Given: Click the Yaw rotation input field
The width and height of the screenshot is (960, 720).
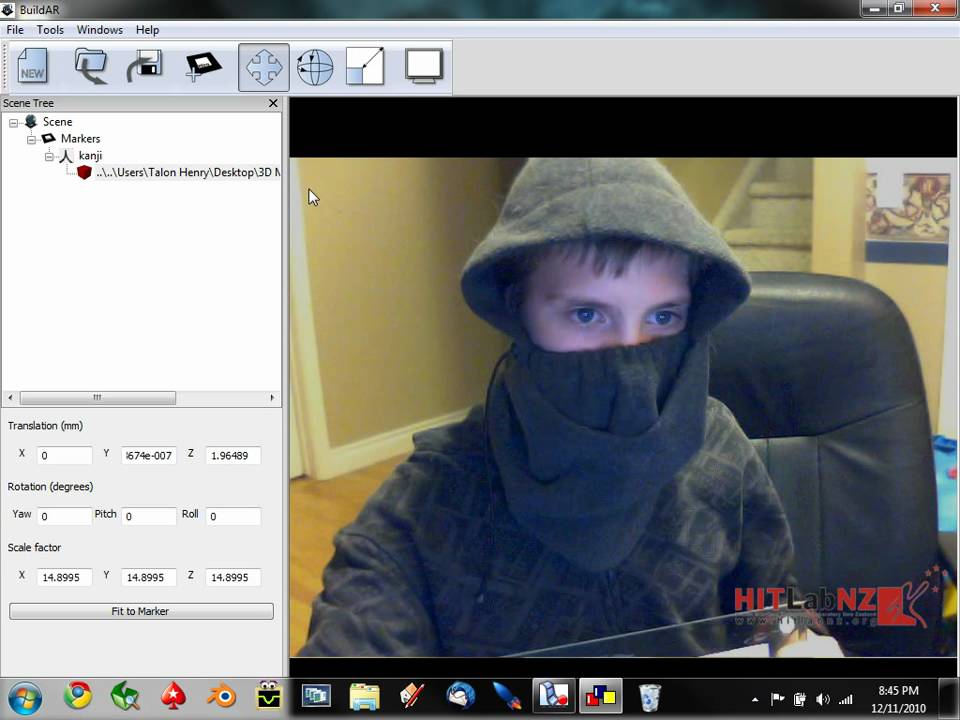Looking at the screenshot, I should (x=64, y=516).
